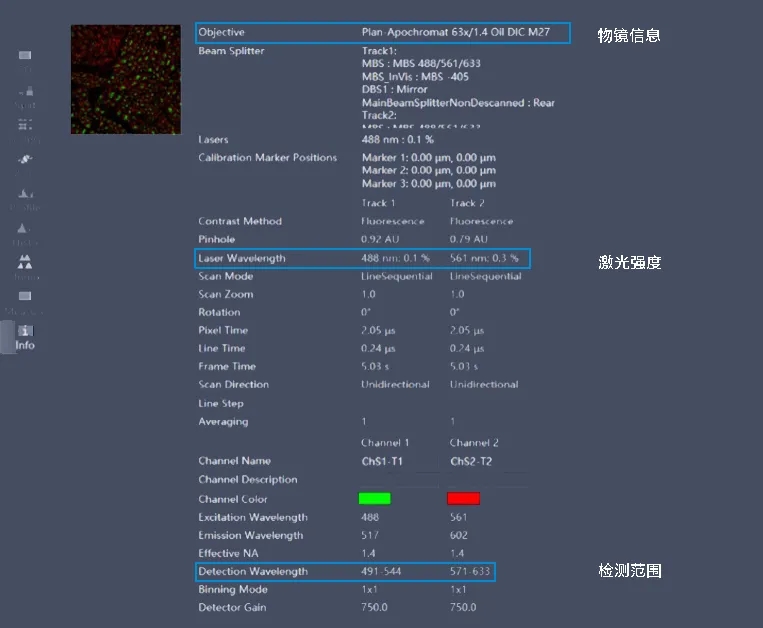
Task: Click the 'DBS1 : Mirror' line
Action: pyautogui.click(x=395, y=90)
